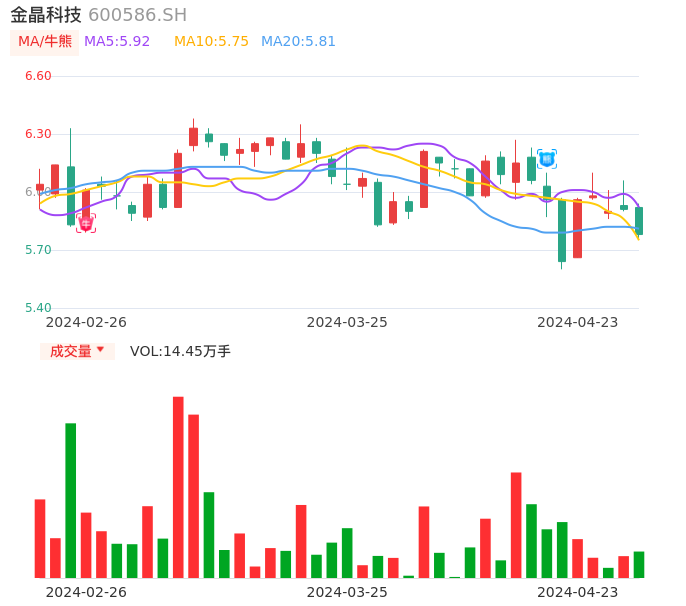Click the tallest red volume bar
The image size is (686, 606).
point(178,487)
